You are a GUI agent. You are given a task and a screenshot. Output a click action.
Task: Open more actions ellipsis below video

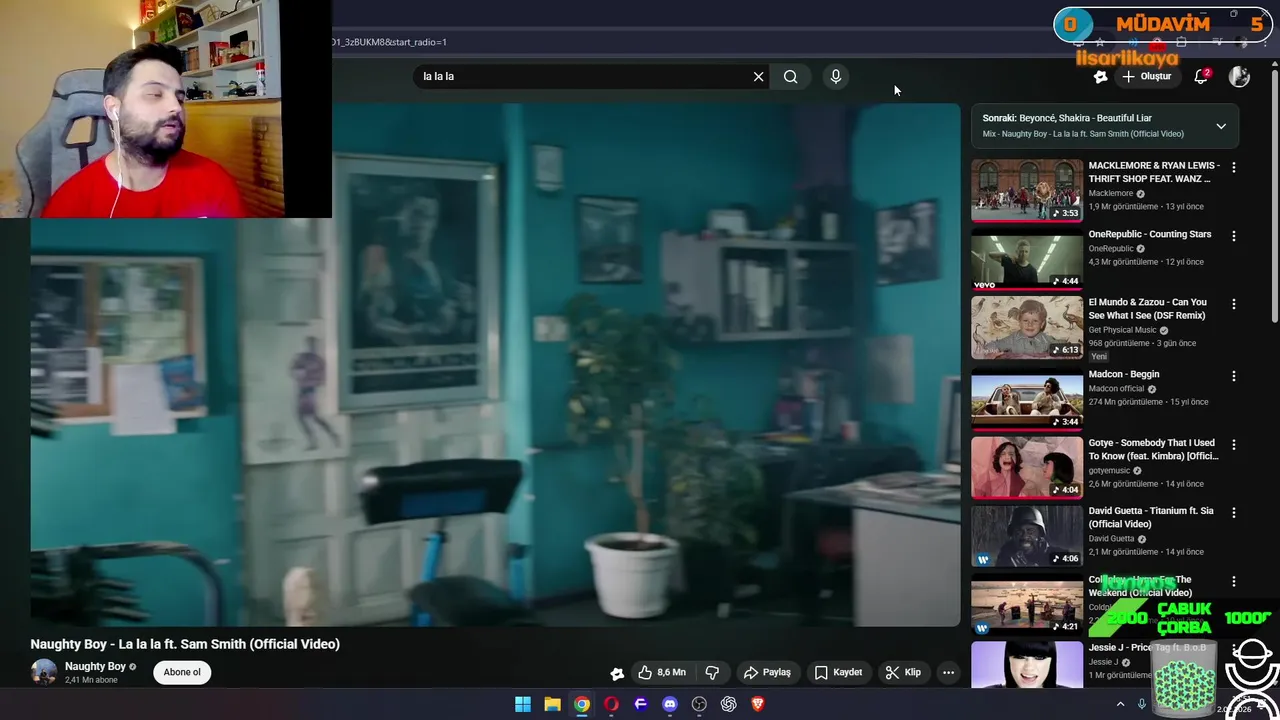click(948, 672)
